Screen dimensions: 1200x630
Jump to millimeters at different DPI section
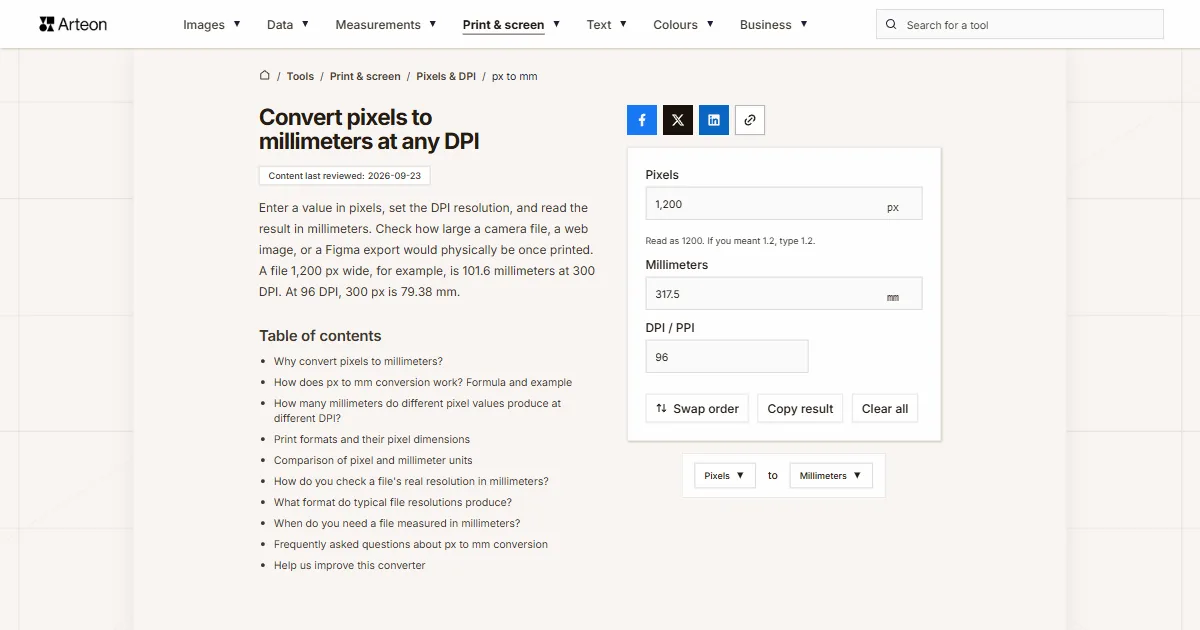point(417,411)
